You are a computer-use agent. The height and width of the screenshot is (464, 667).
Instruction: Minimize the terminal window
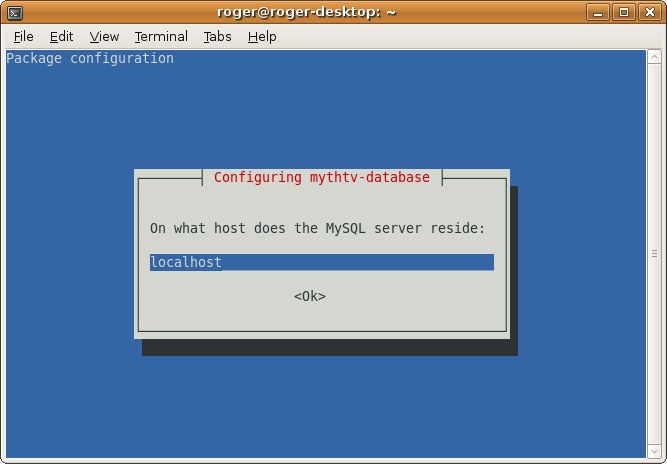[598, 12]
